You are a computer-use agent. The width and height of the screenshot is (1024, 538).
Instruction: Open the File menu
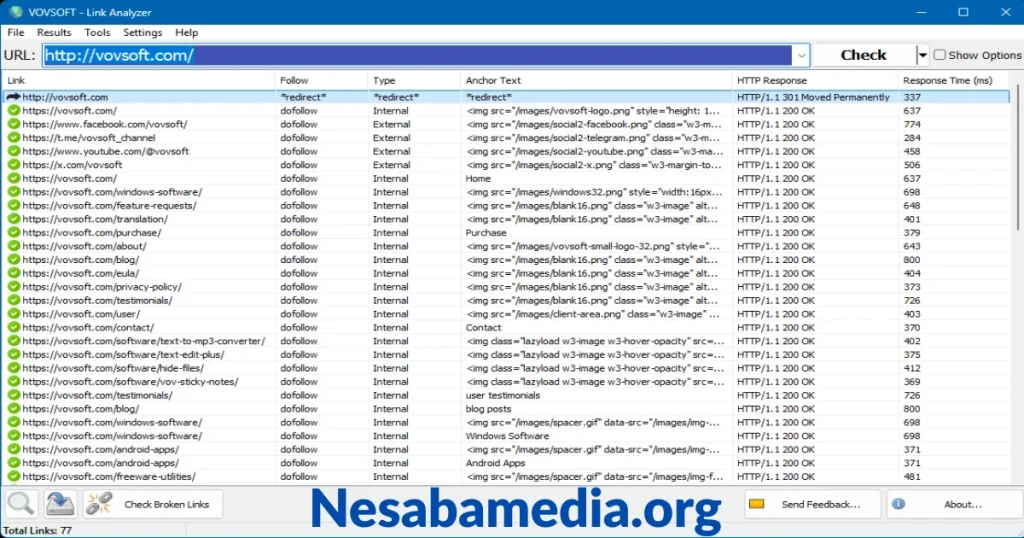(x=16, y=33)
